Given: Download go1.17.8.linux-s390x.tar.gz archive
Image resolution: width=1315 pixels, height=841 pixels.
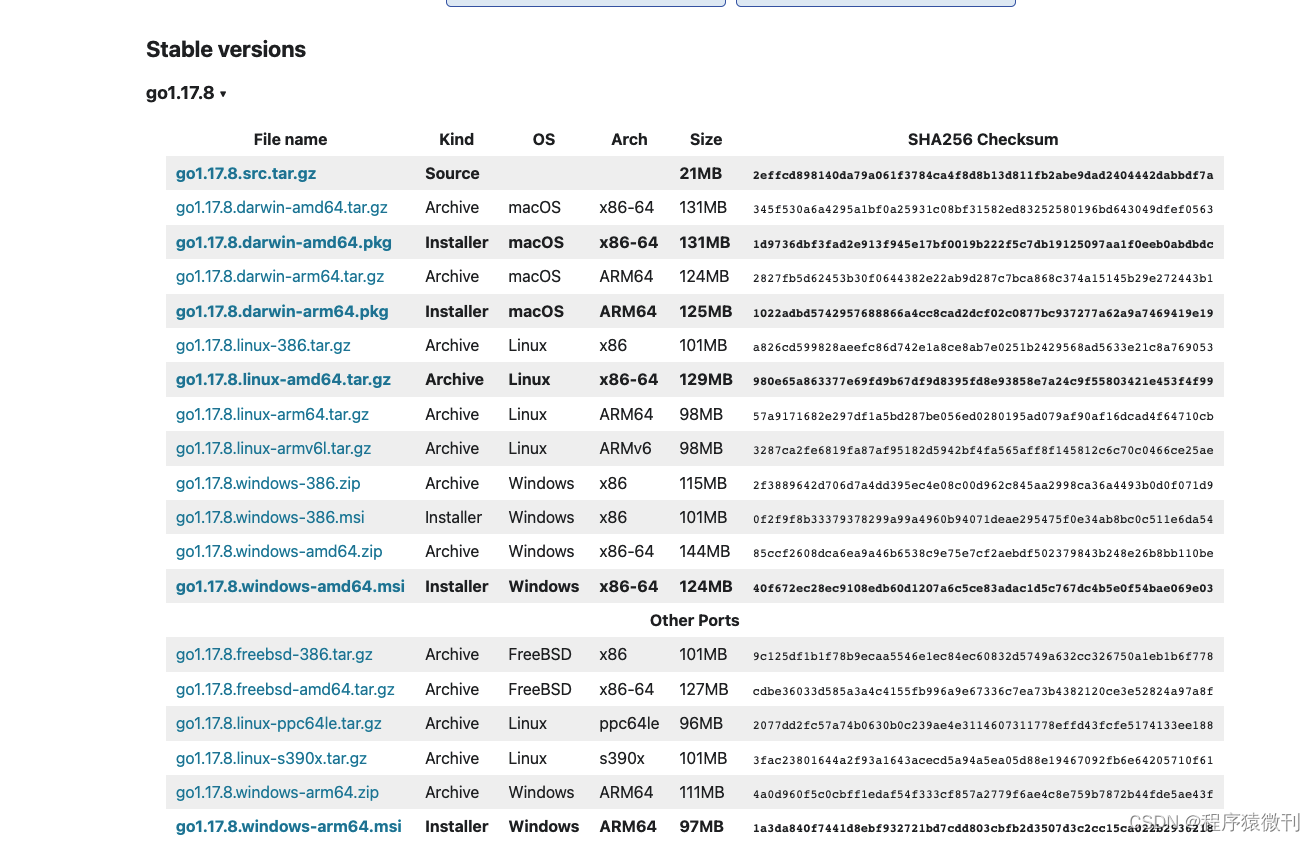Looking at the screenshot, I should pyautogui.click(x=271, y=759).
